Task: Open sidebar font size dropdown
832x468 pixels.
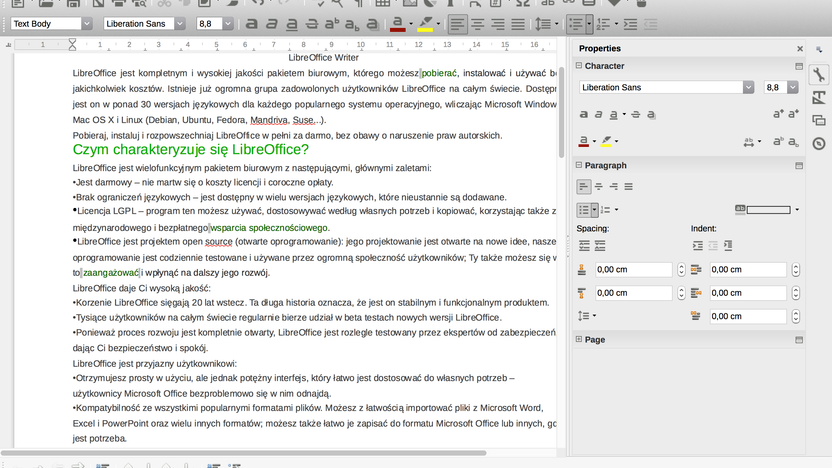Action: [x=792, y=88]
